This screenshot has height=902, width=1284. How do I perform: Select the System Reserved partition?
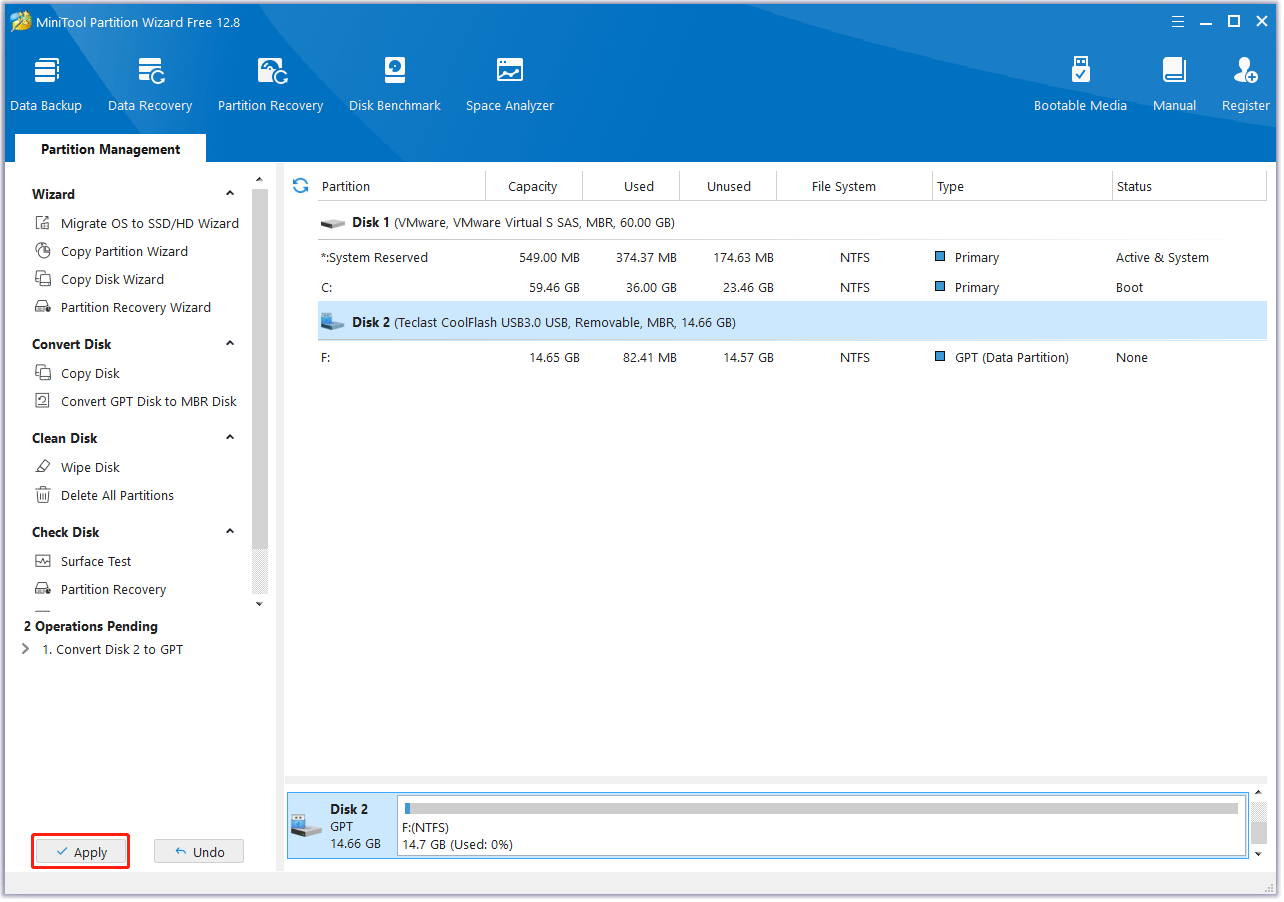coord(792,257)
